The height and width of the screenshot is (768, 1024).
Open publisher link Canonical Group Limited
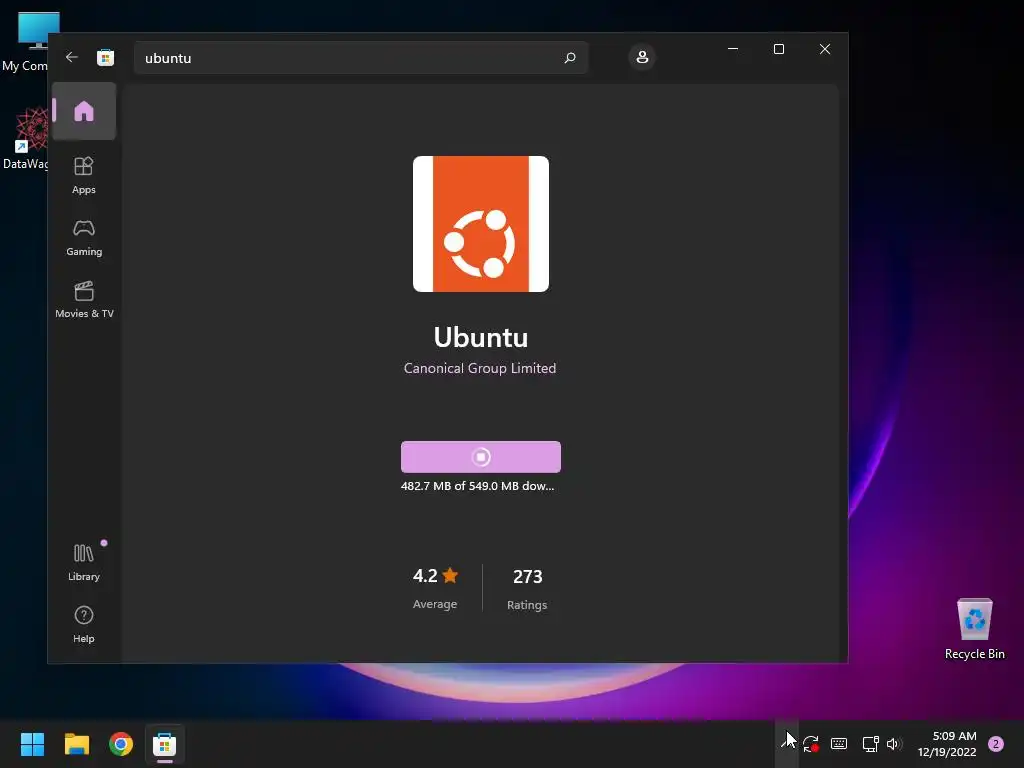point(480,368)
